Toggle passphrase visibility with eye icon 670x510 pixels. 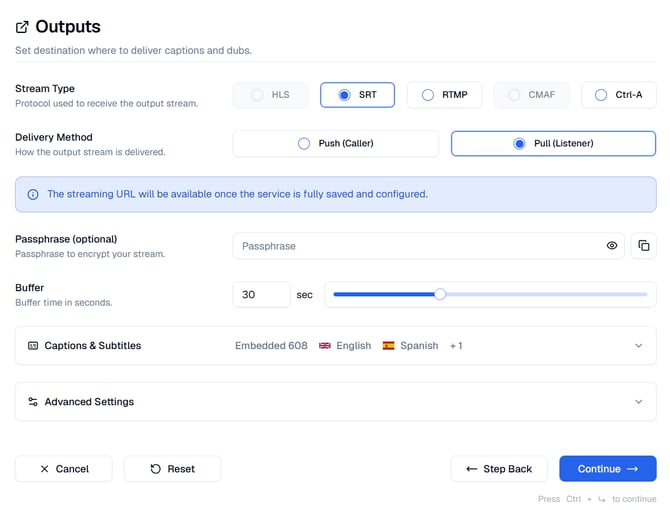coord(611,246)
